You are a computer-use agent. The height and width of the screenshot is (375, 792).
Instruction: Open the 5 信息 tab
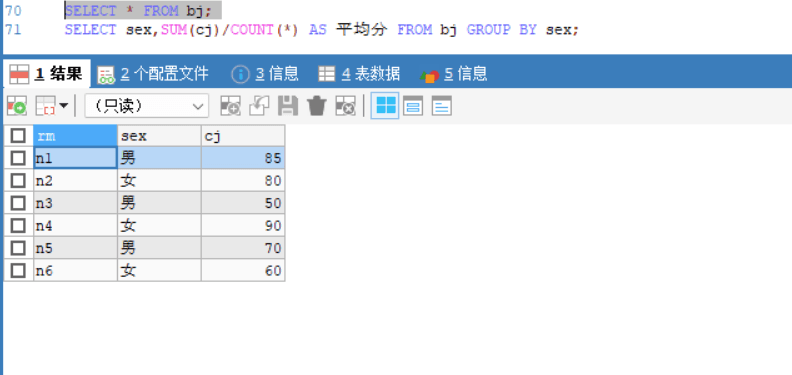click(453, 74)
